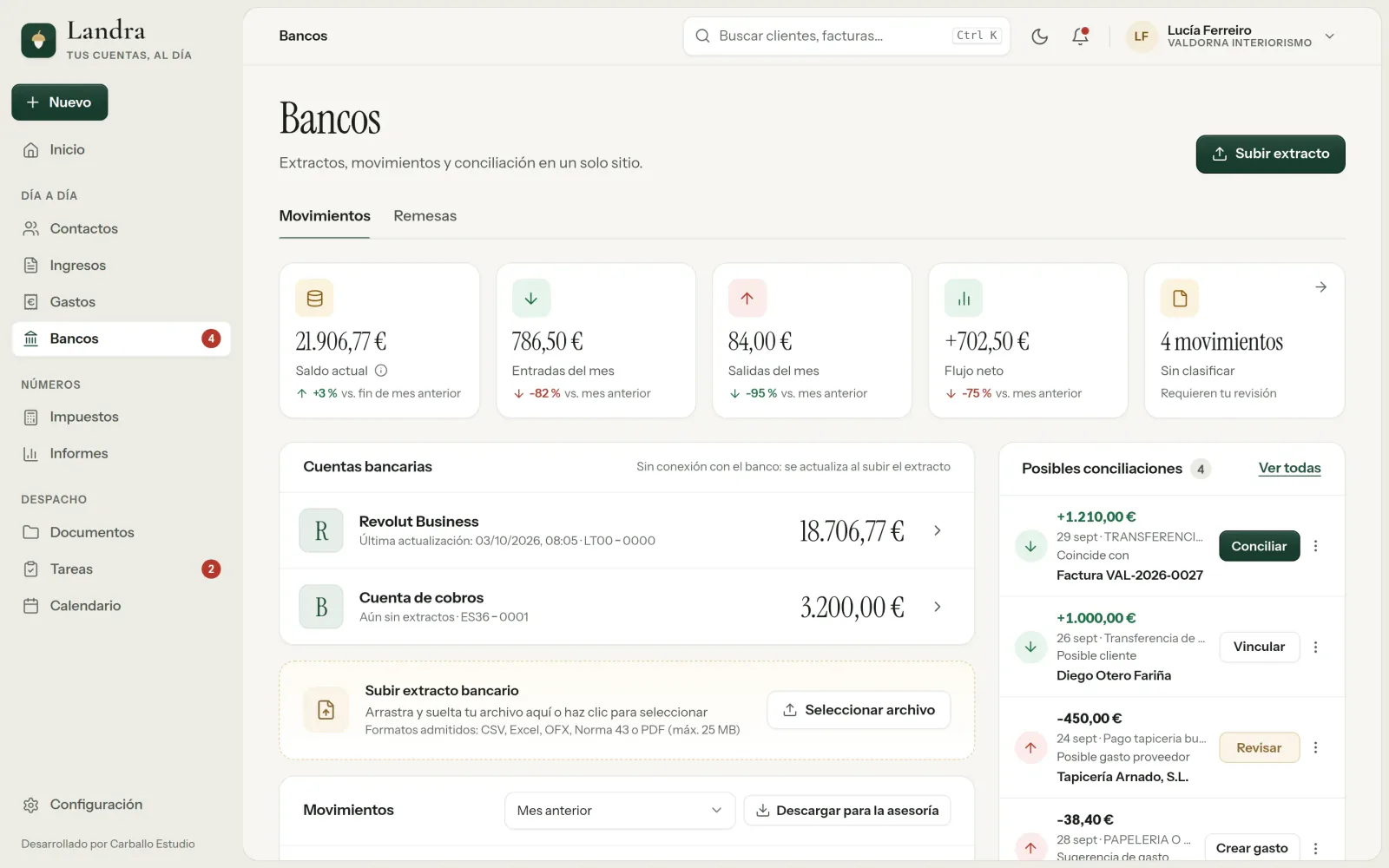This screenshot has height=868, width=1389.
Task: Expand the Revolut Business account chevron
Action: coord(938,530)
